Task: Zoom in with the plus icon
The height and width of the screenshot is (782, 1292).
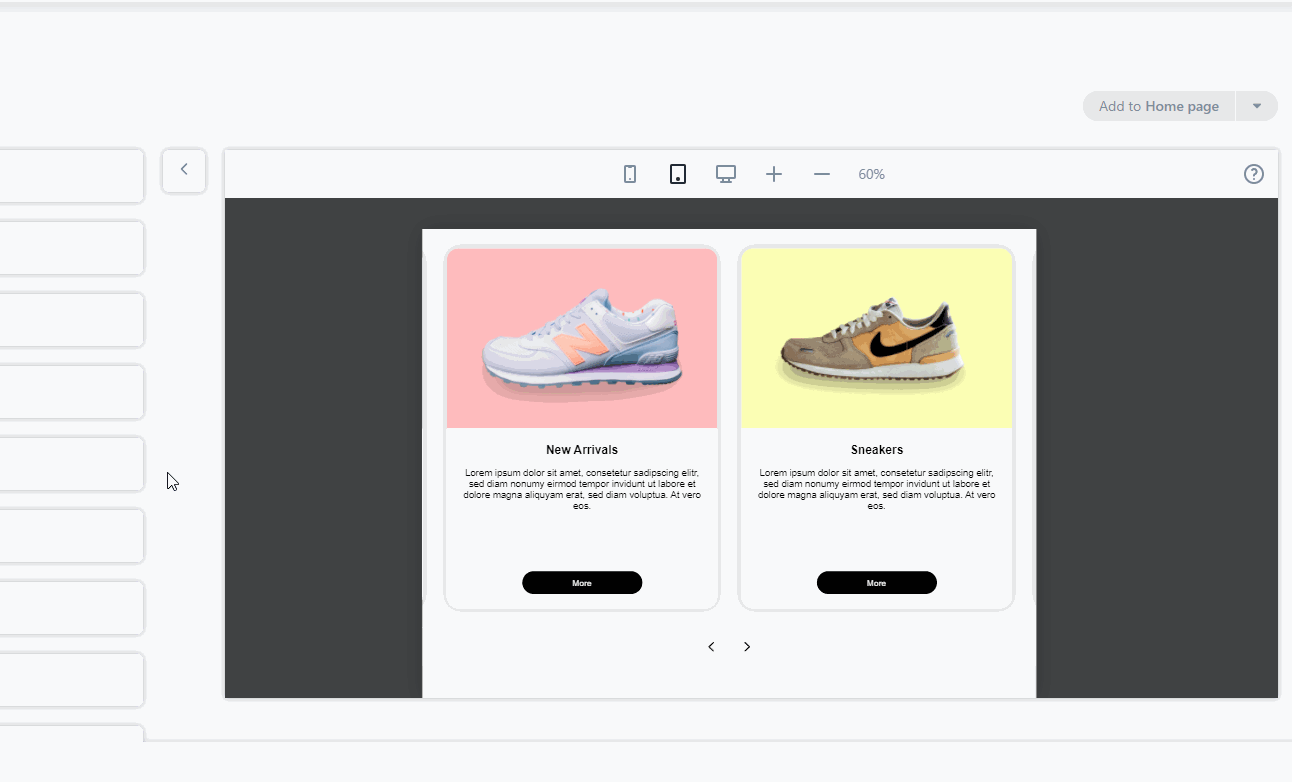Action: coord(774,174)
